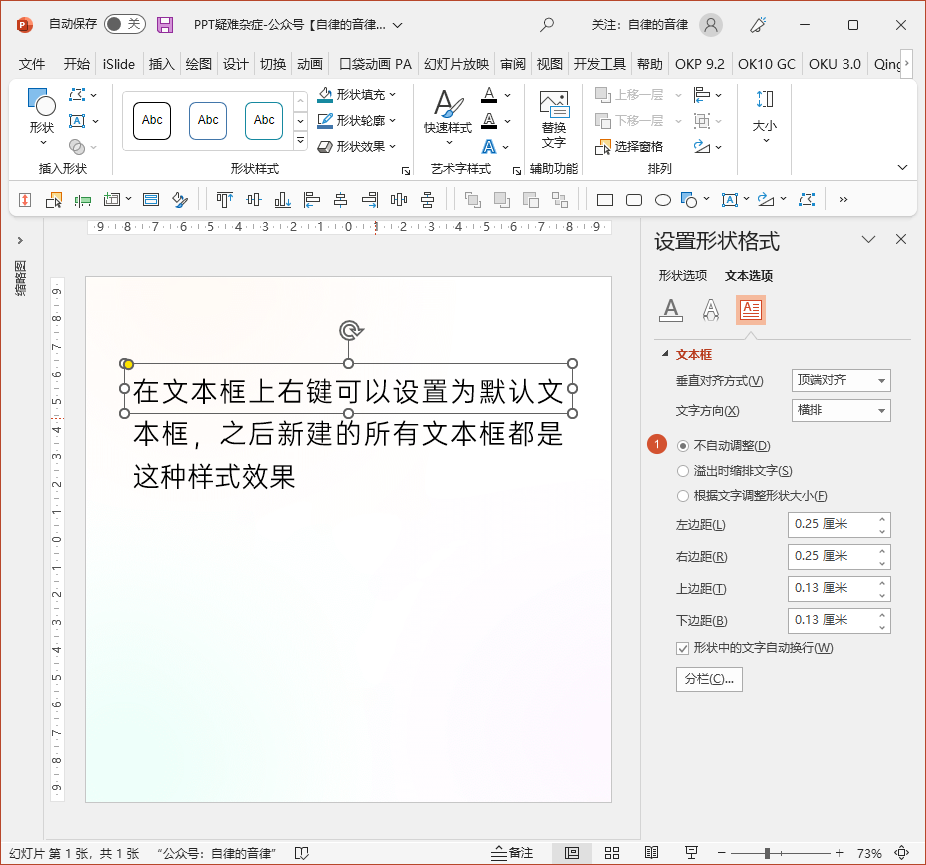Uncheck 形状中的文字自动换行 checkbox
This screenshot has height=865, width=926.
[682, 648]
